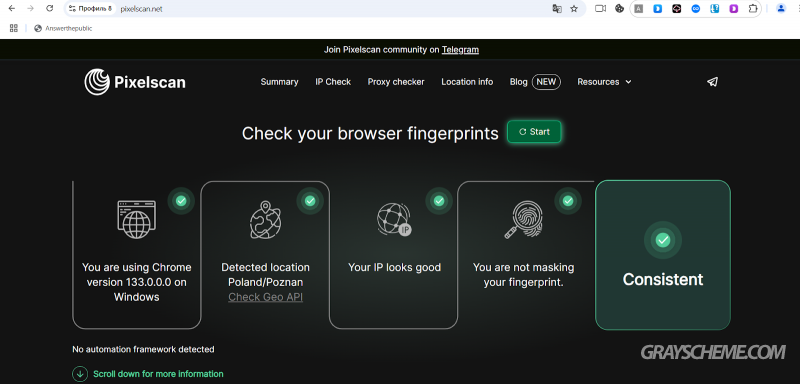Go to the IP Check page
The image size is (800, 384).
(333, 82)
